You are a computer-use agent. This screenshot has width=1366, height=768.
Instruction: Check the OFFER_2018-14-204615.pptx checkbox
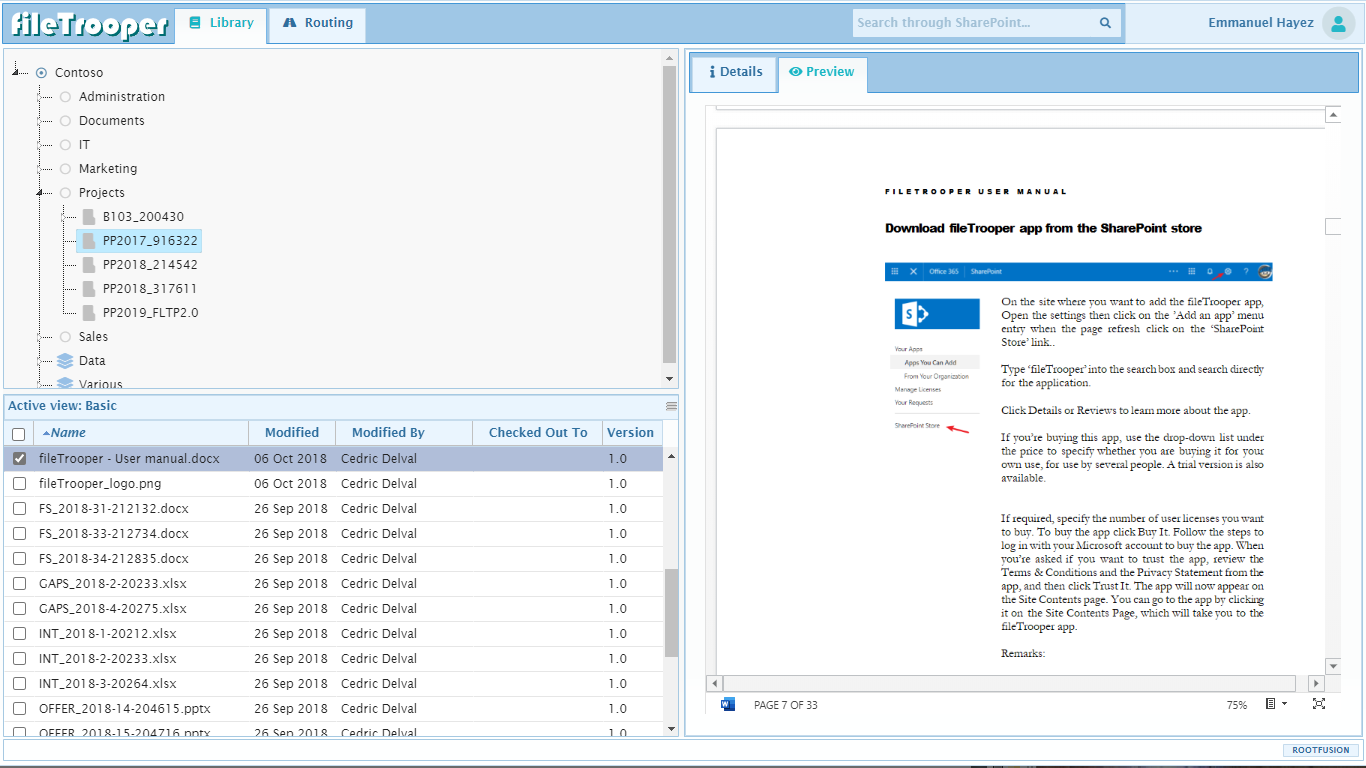coord(19,708)
